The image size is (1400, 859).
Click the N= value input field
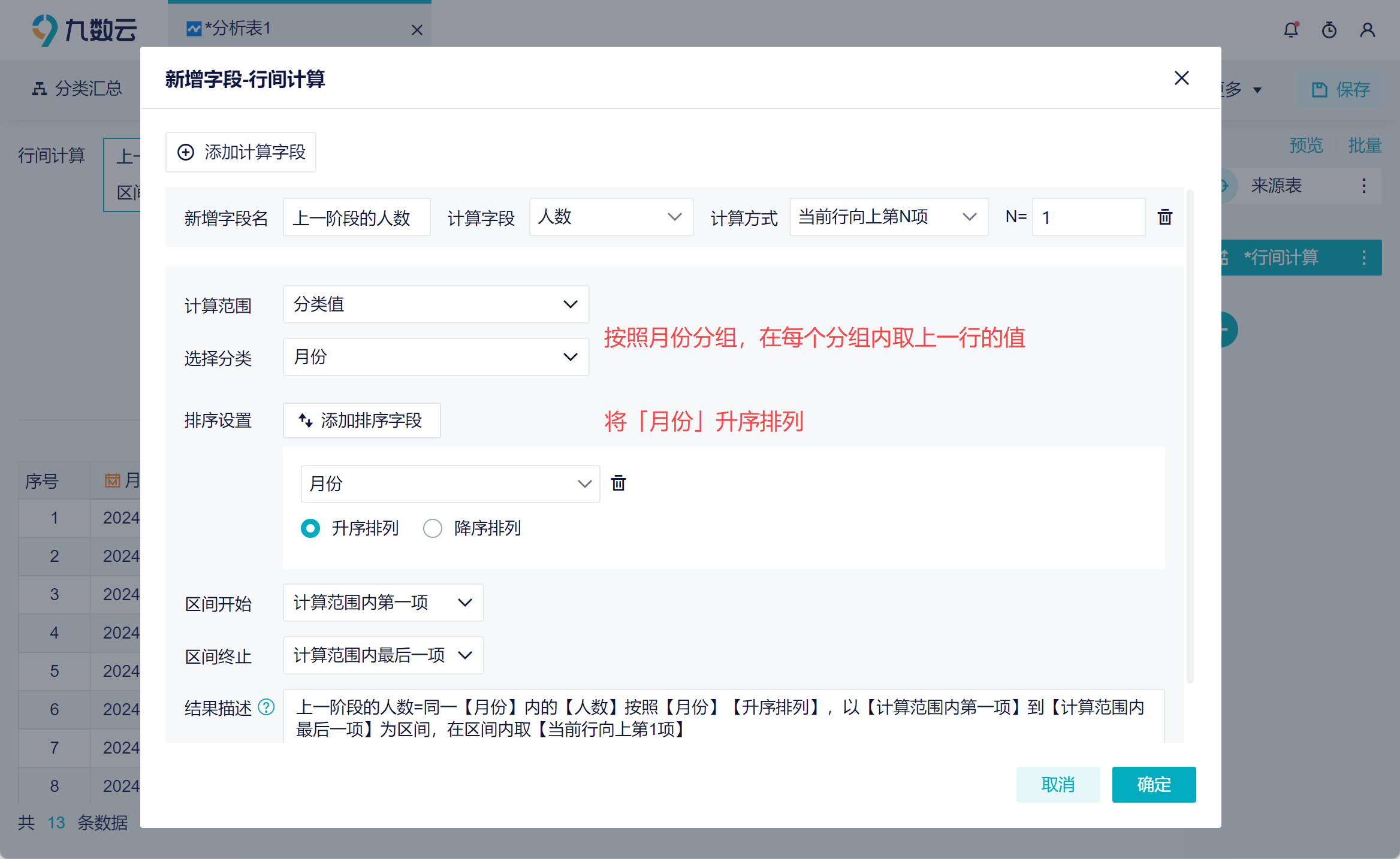(x=1088, y=217)
